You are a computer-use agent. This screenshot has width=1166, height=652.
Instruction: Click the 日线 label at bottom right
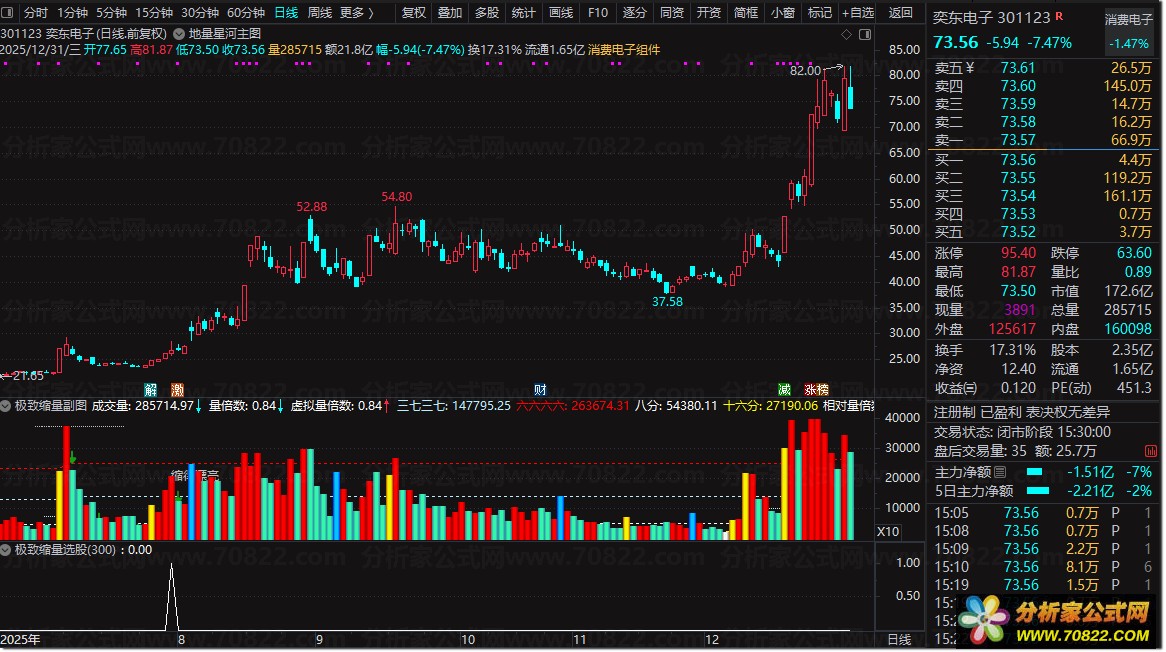(x=899, y=640)
